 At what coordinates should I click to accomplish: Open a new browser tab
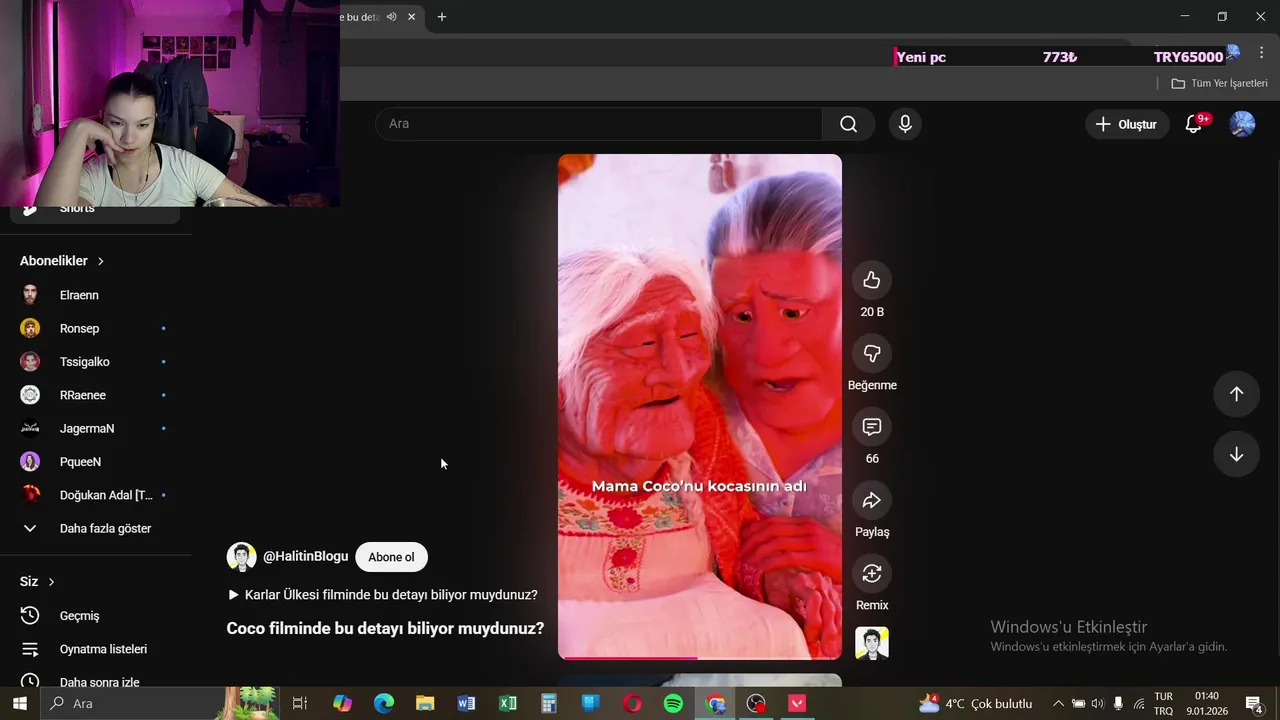[x=442, y=17]
